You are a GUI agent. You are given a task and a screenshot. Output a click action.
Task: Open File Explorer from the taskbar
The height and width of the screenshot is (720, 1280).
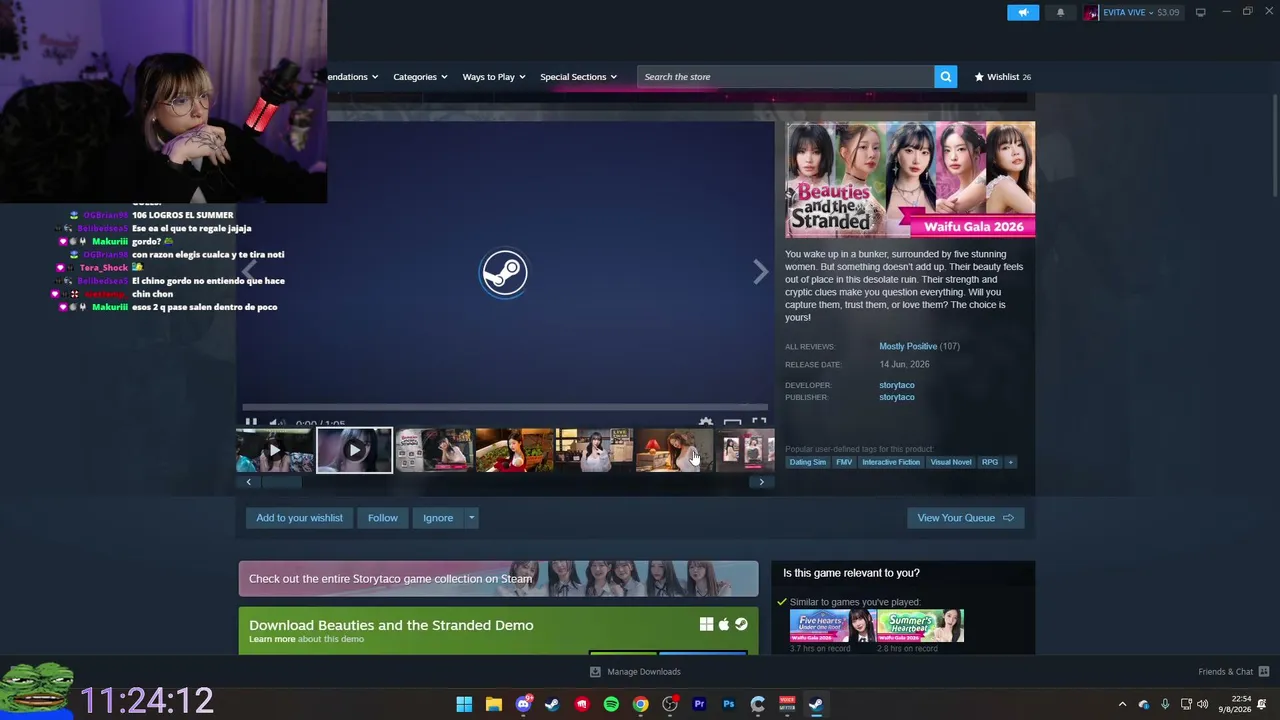pyautogui.click(x=493, y=704)
